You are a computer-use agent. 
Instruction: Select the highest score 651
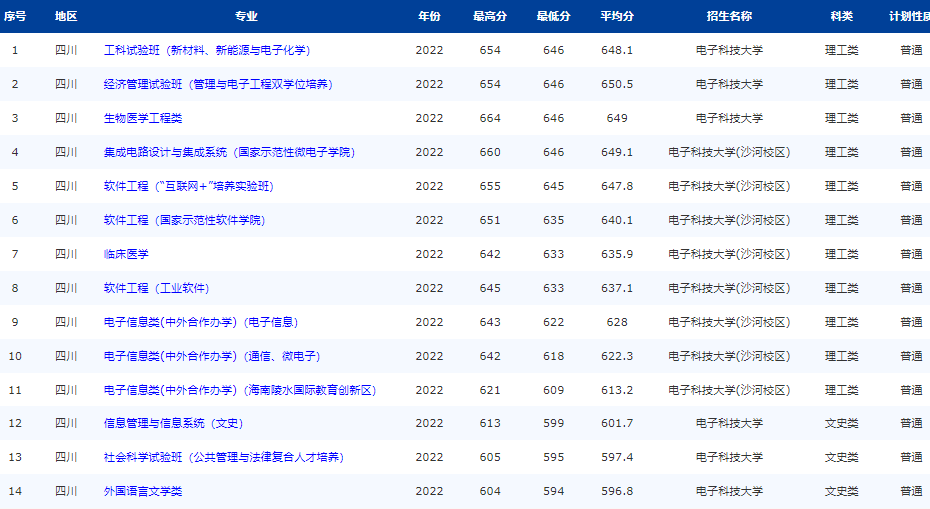coord(490,220)
